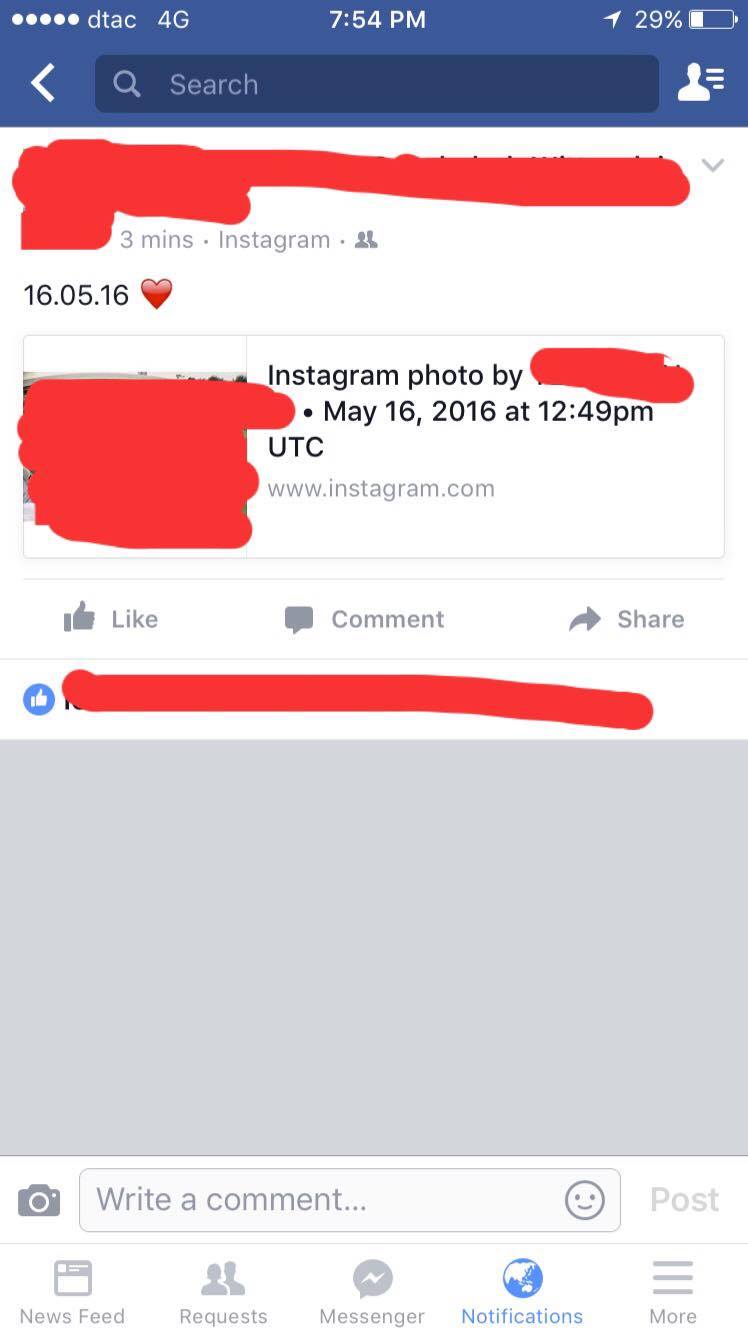Open the More menu tab
This screenshot has width=748, height=1331.
coord(673,1291)
